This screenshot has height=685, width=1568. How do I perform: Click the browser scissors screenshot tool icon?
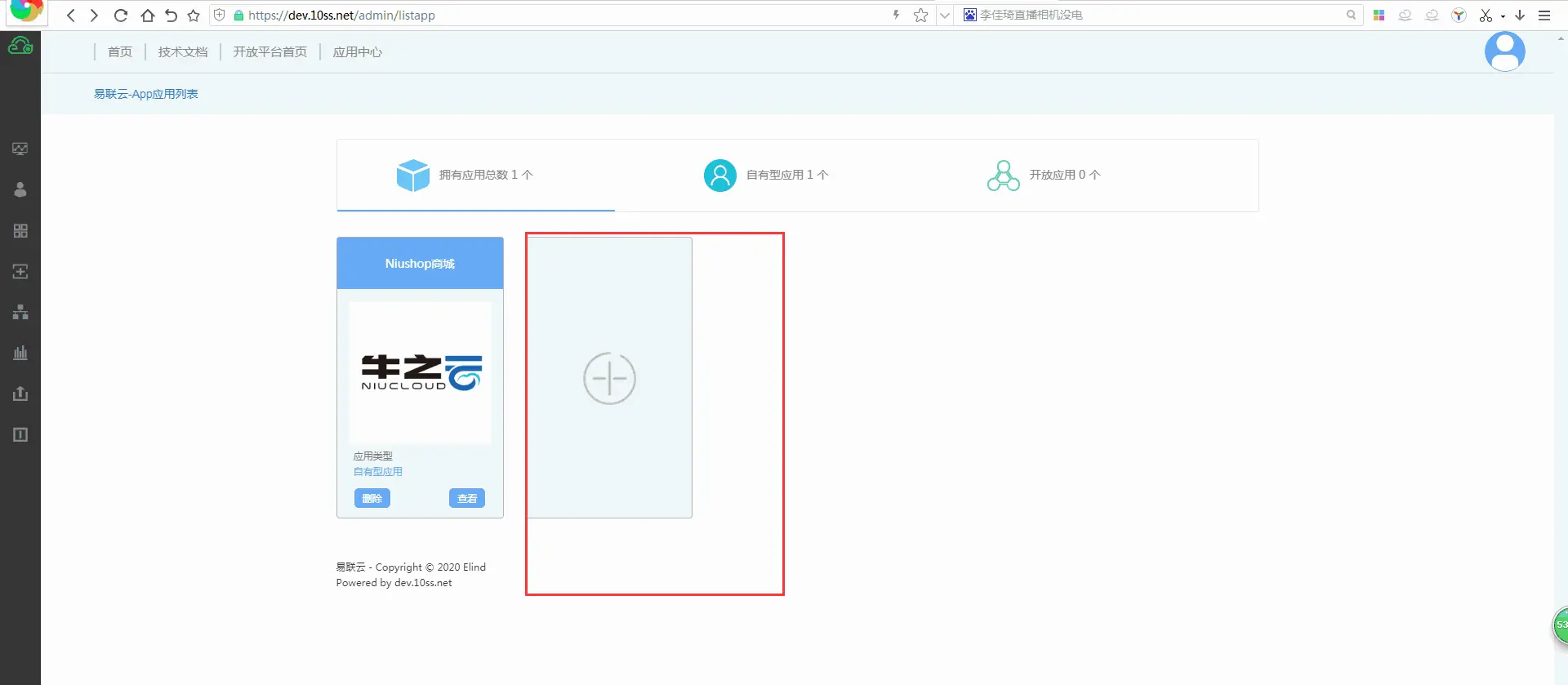coord(1485,16)
